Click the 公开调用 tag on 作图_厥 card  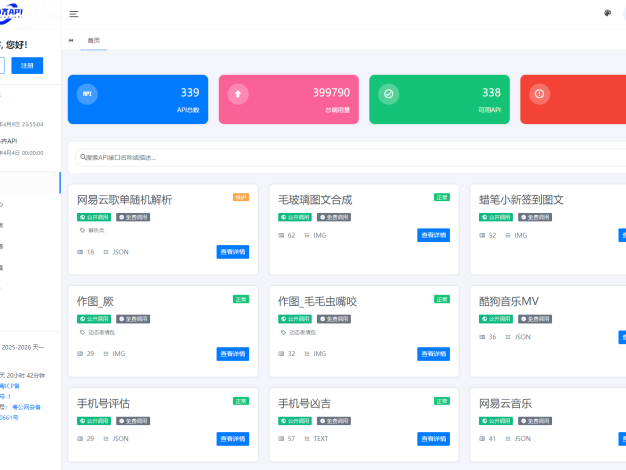coord(94,319)
